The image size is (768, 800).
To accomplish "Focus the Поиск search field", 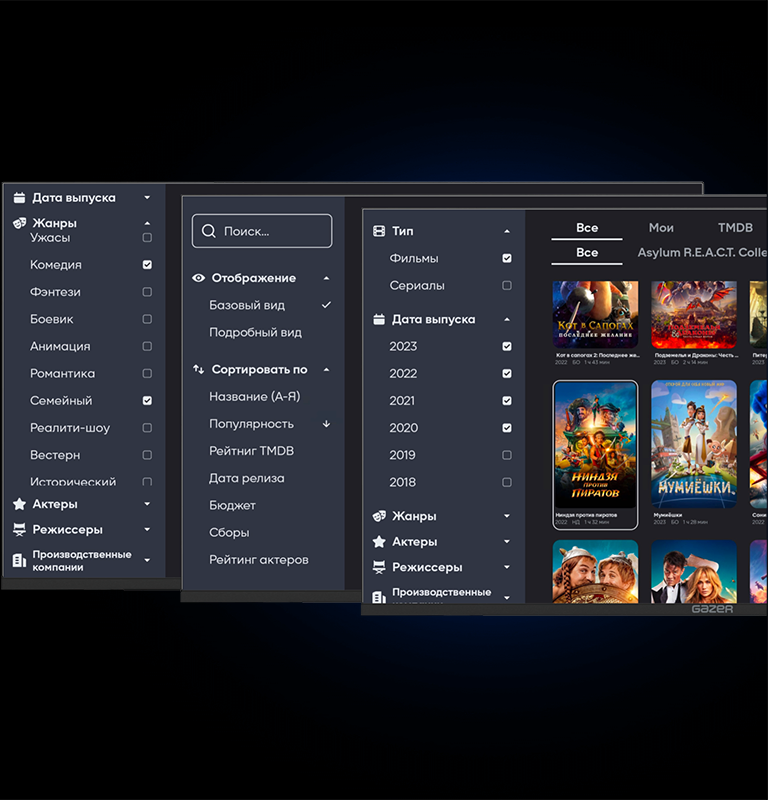I will click(x=262, y=231).
